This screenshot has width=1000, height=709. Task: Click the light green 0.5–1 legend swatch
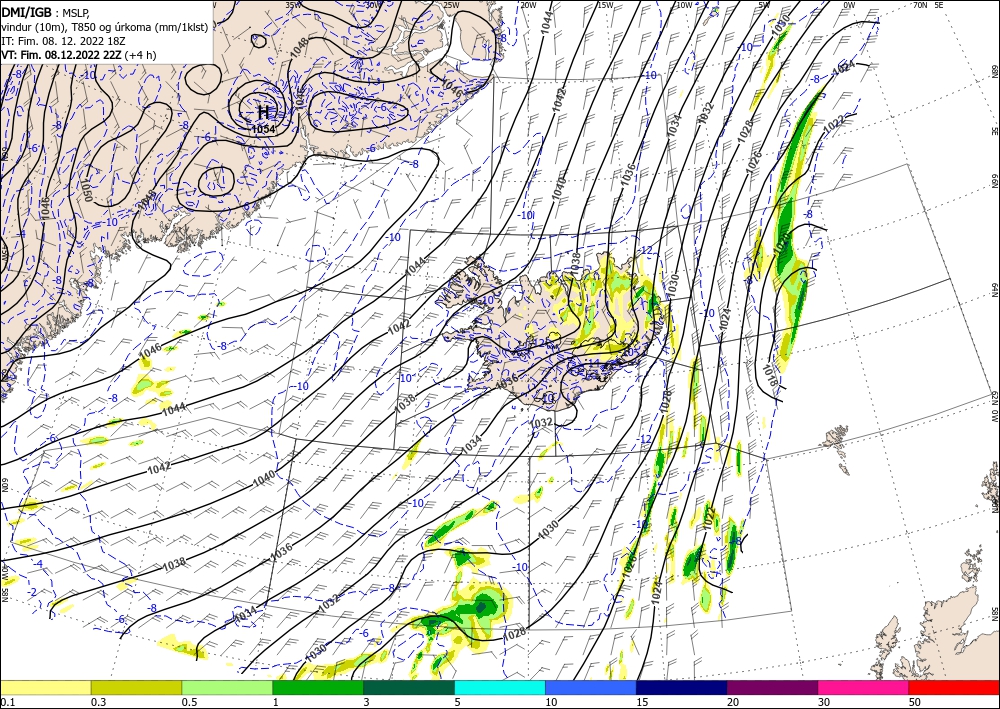click(x=227, y=687)
